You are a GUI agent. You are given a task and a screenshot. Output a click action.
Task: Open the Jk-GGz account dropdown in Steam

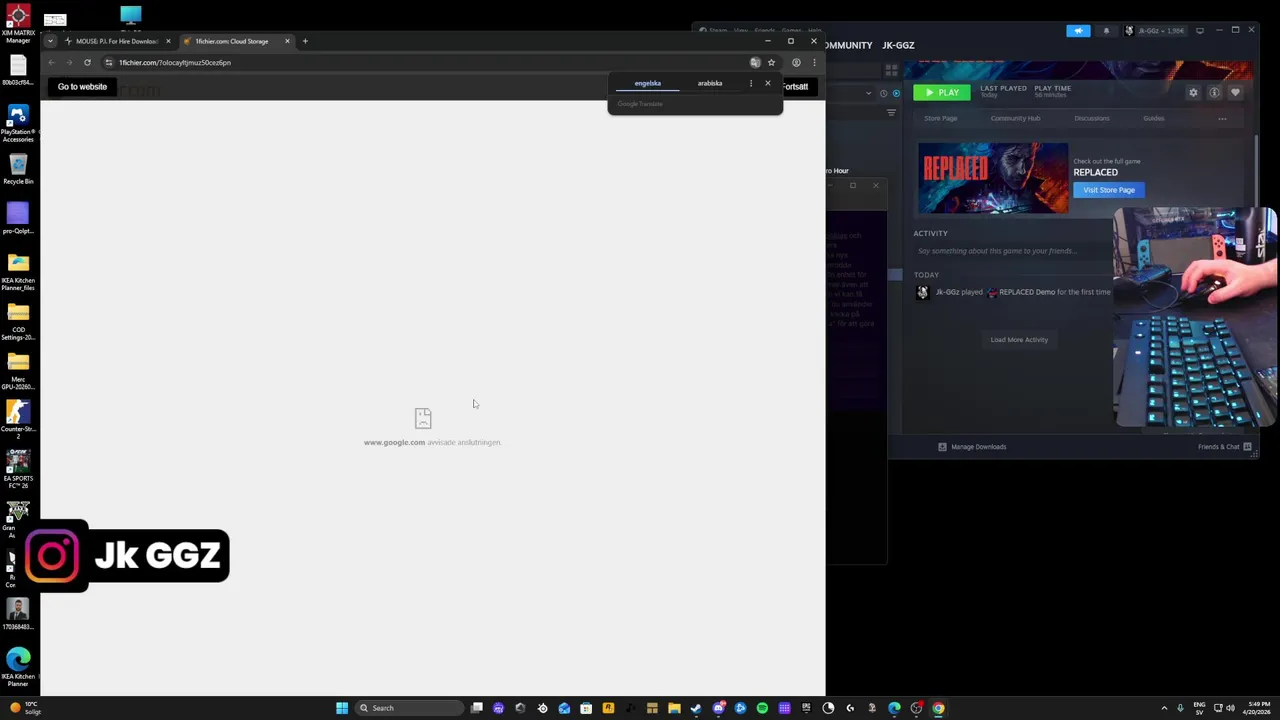click(x=1156, y=31)
